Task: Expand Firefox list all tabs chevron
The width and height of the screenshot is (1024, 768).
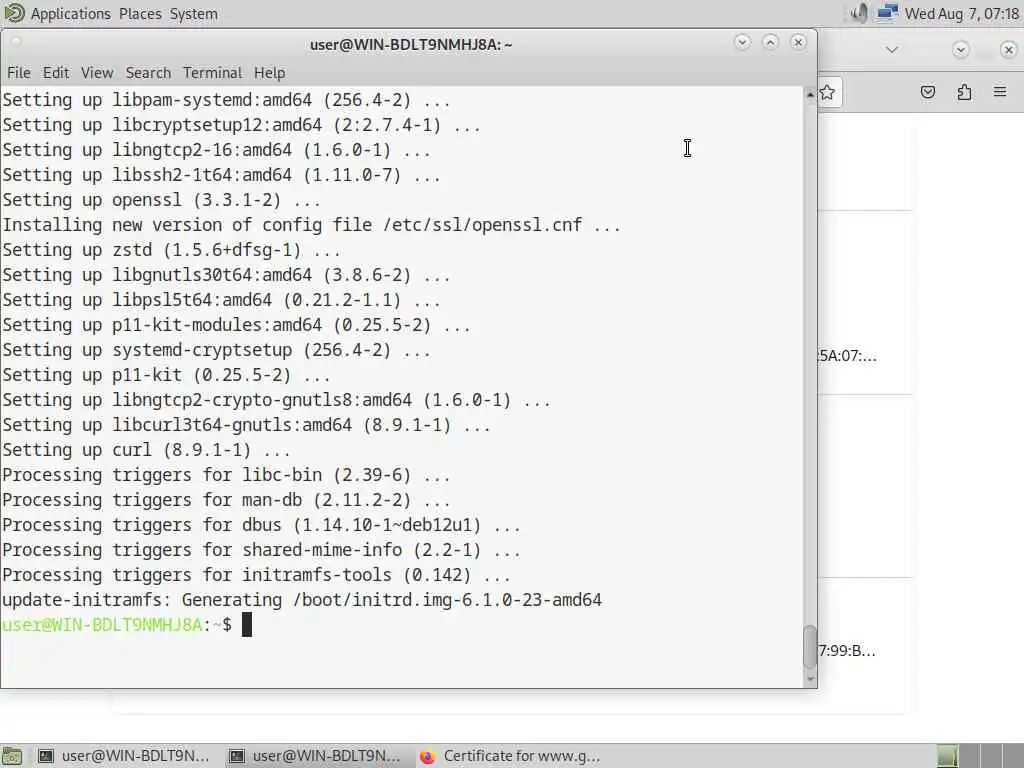Action: [x=891, y=50]
